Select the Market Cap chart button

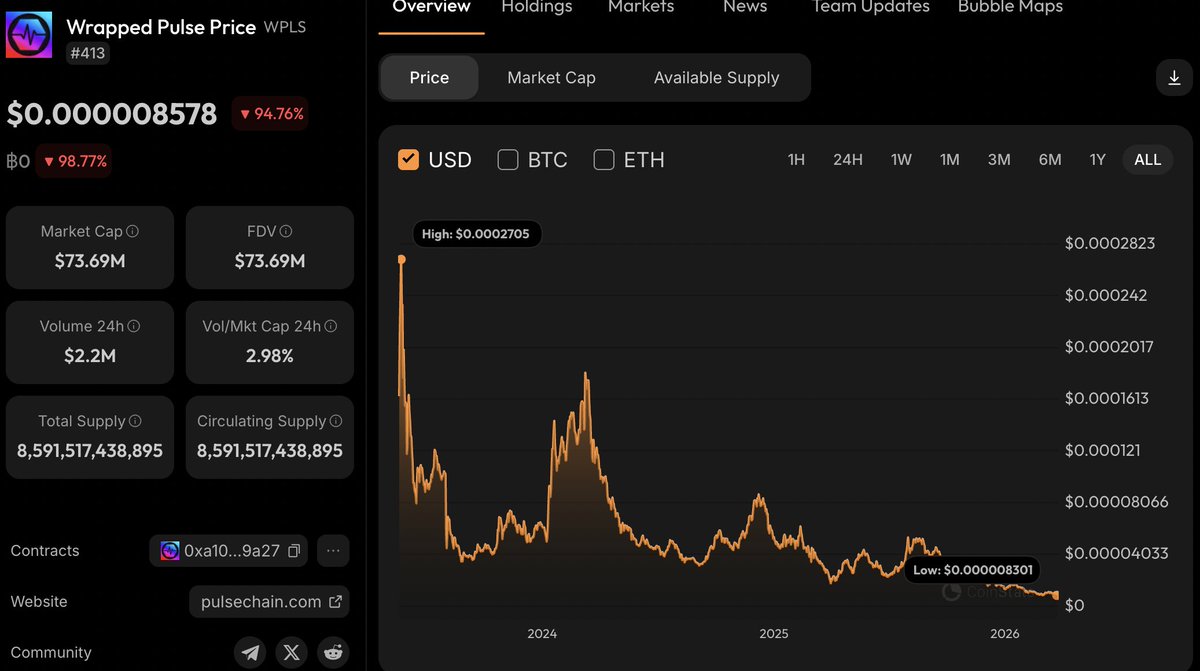551,78
